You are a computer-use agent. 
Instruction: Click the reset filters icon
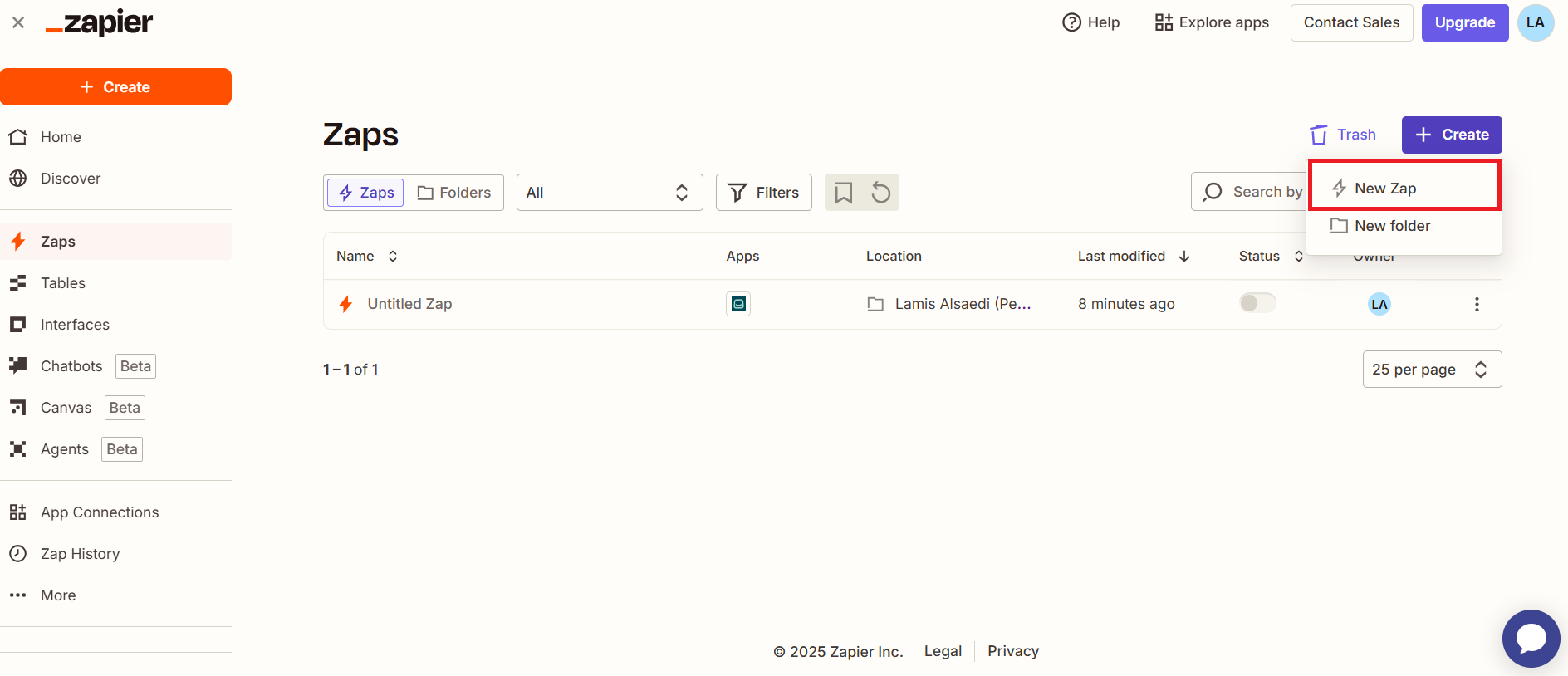(x=881, y=193)
